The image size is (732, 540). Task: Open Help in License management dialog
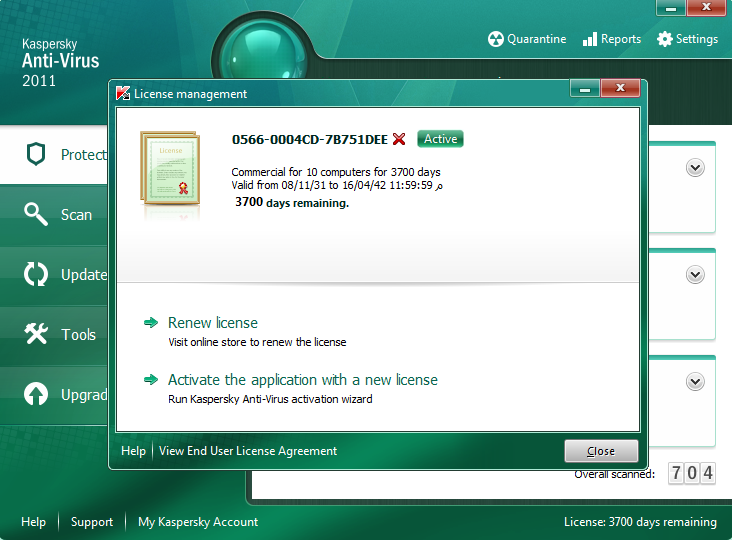point(134,451)
